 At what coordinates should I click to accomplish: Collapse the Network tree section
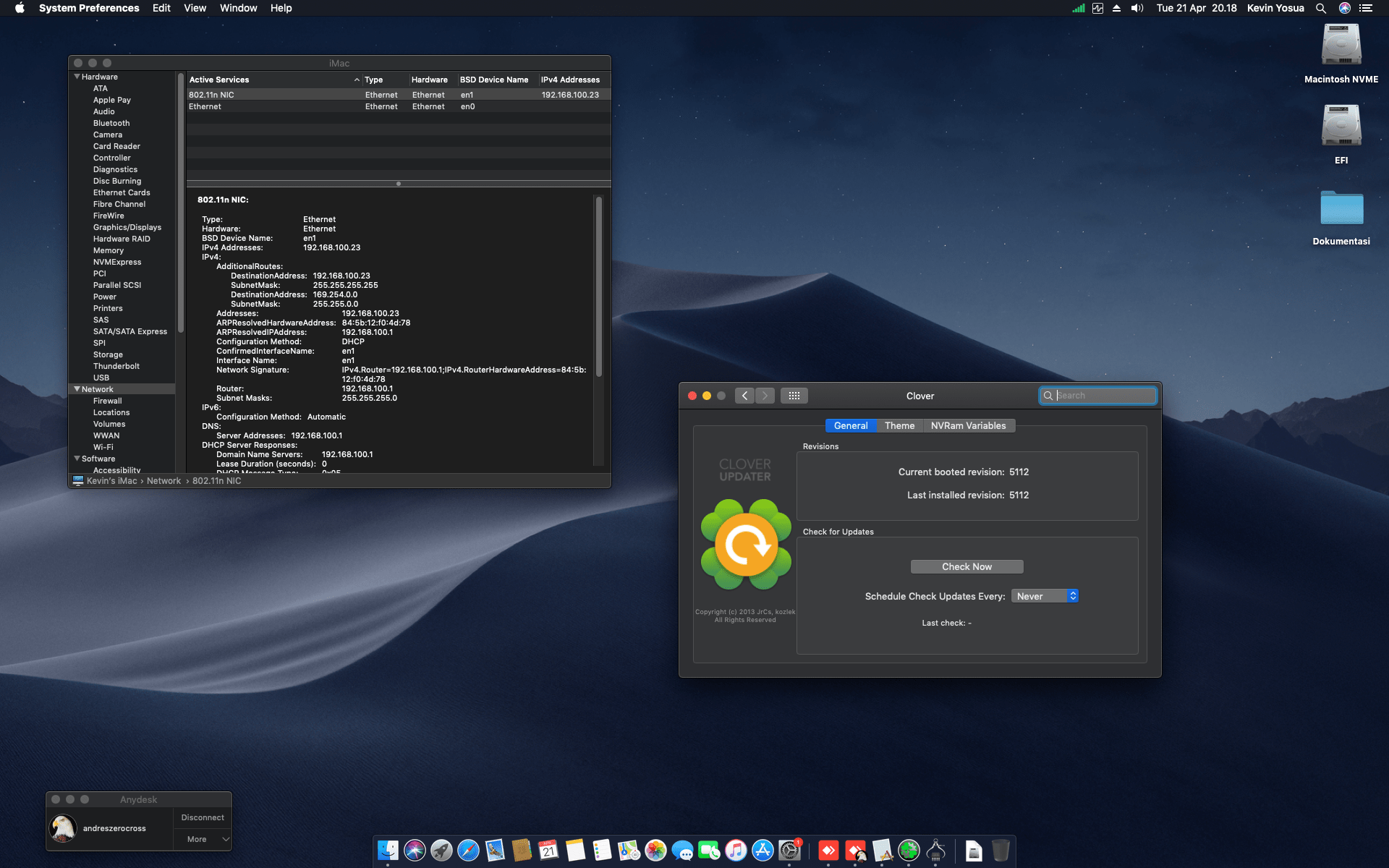[x=77, y=389]
